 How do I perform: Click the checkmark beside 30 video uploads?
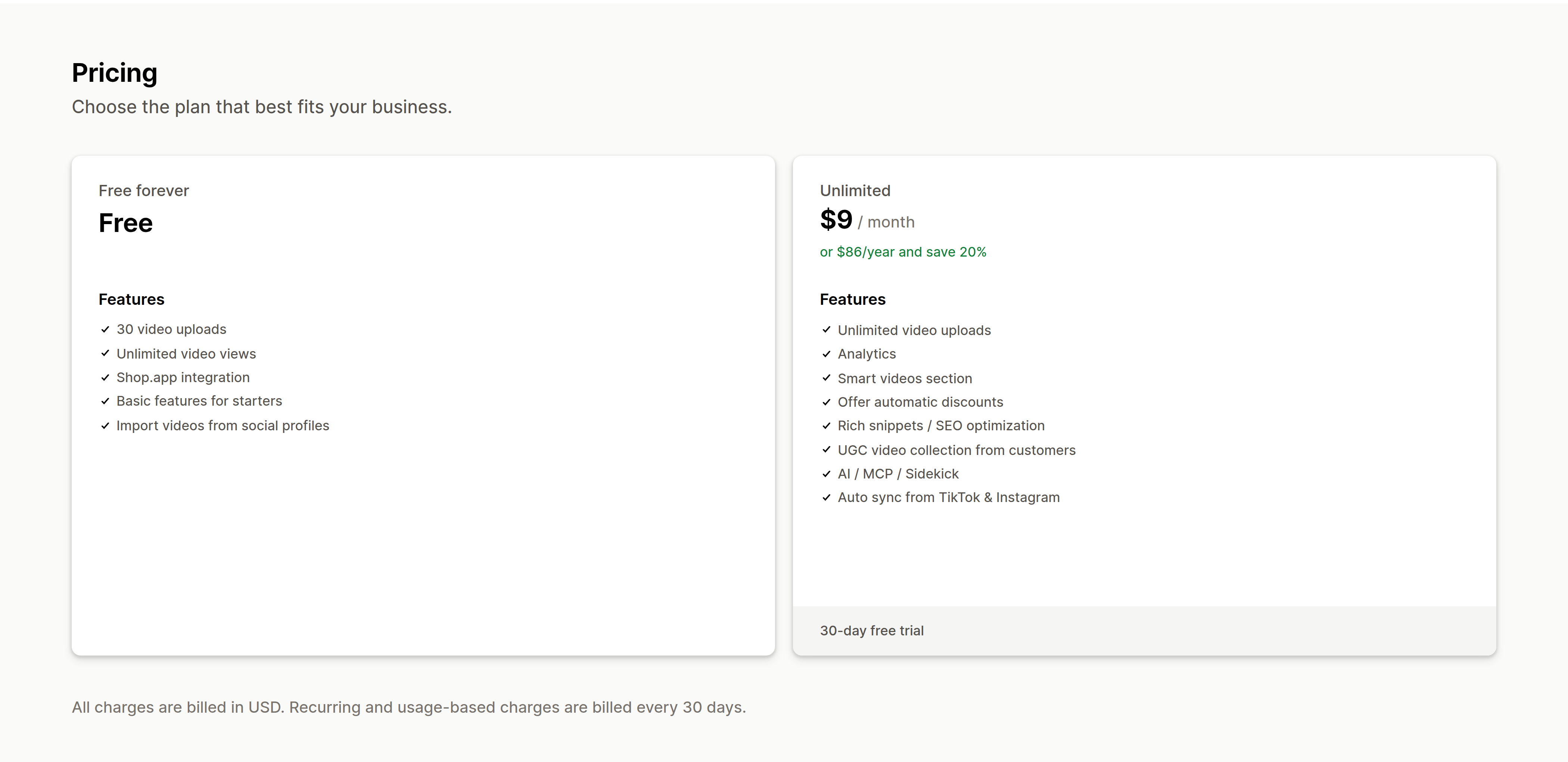[x=105, y=329]
